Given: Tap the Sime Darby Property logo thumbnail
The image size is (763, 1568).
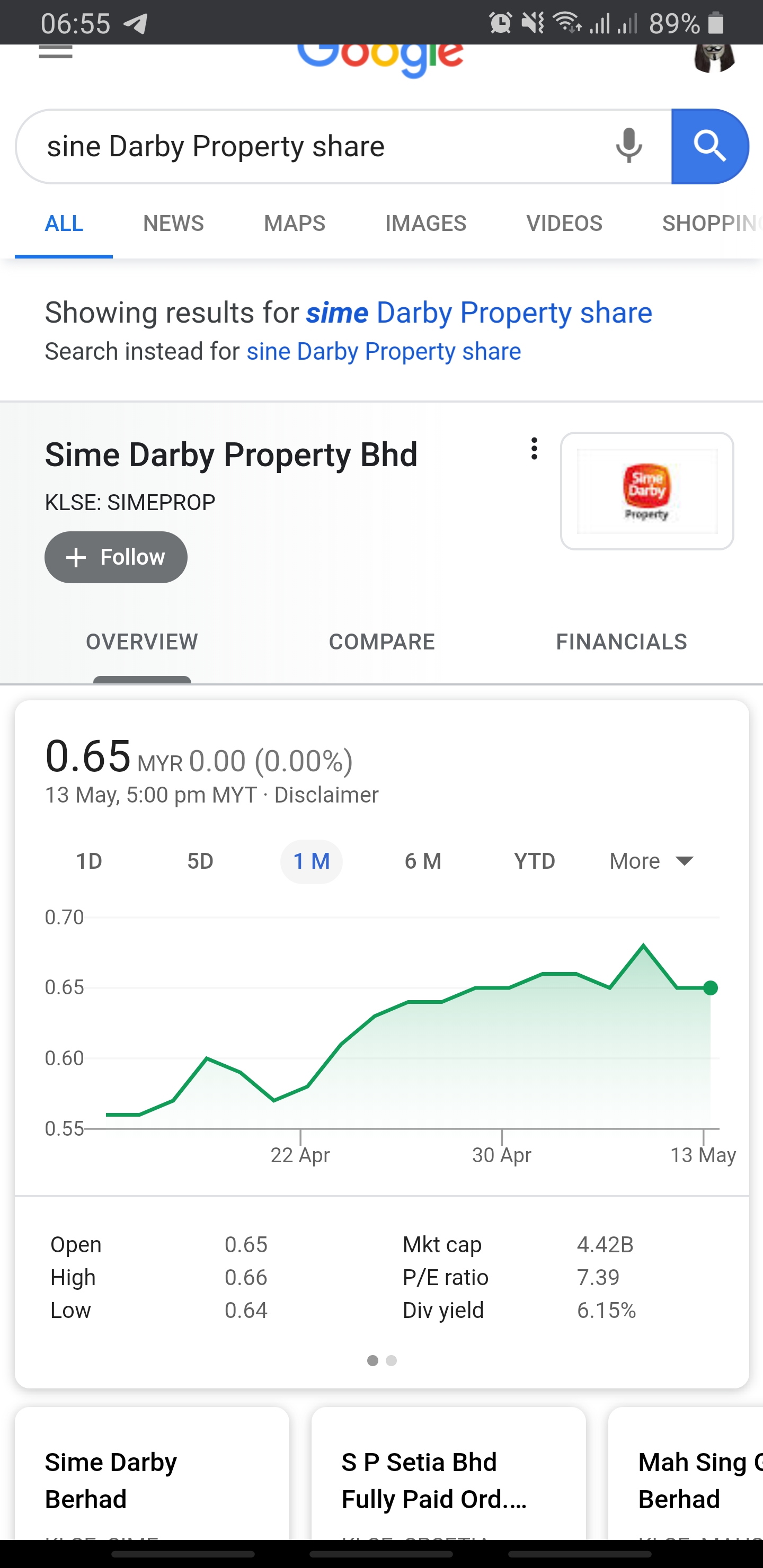Looking at the screenshot, I should [646, 491].
